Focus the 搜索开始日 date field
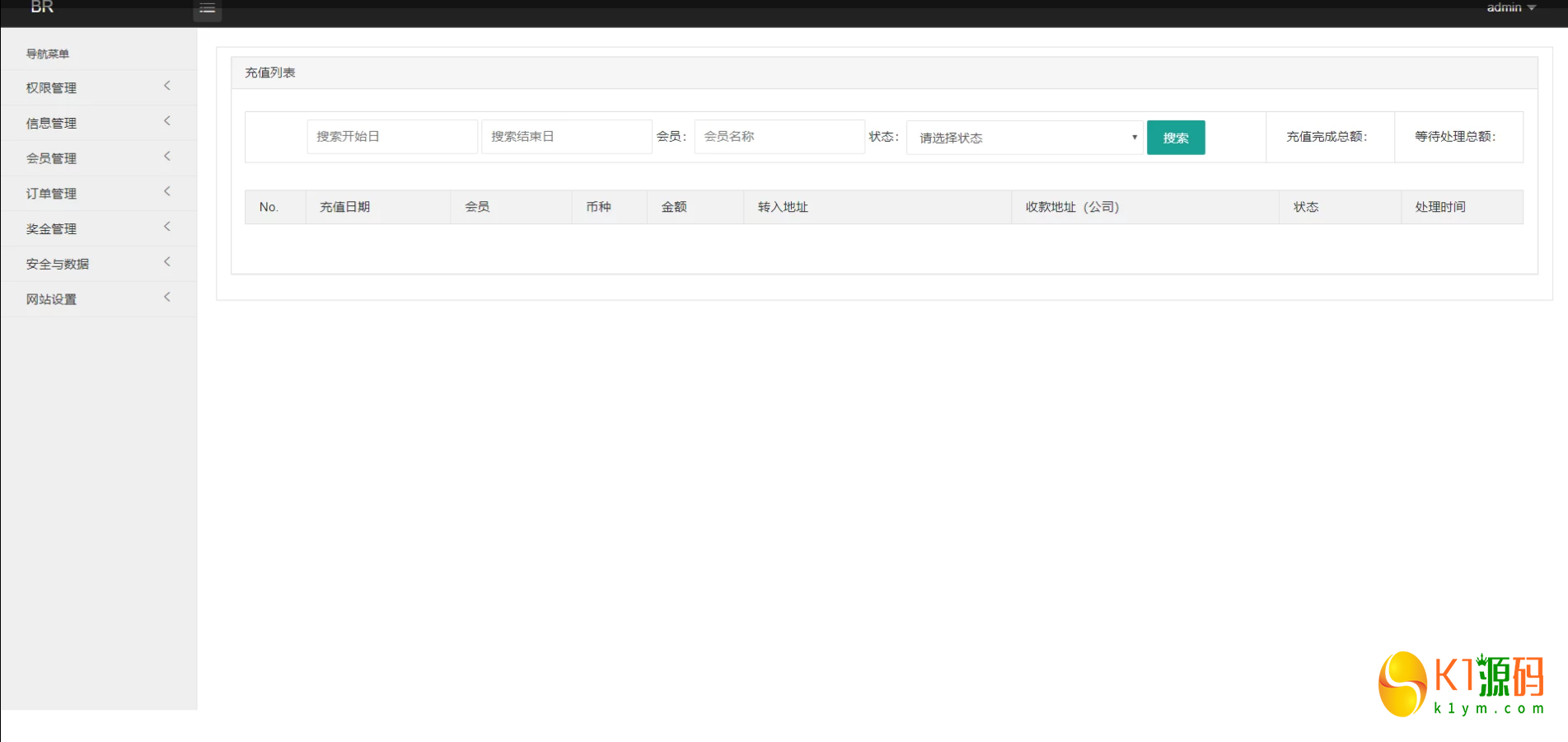The height and width of the screenshot is (742, 1568). pyautogui.click(x=392, y=137)
